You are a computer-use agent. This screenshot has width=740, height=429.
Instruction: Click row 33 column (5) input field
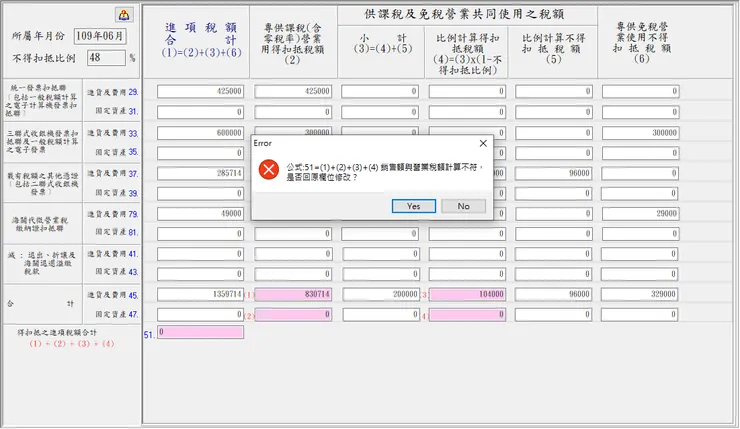554,133
